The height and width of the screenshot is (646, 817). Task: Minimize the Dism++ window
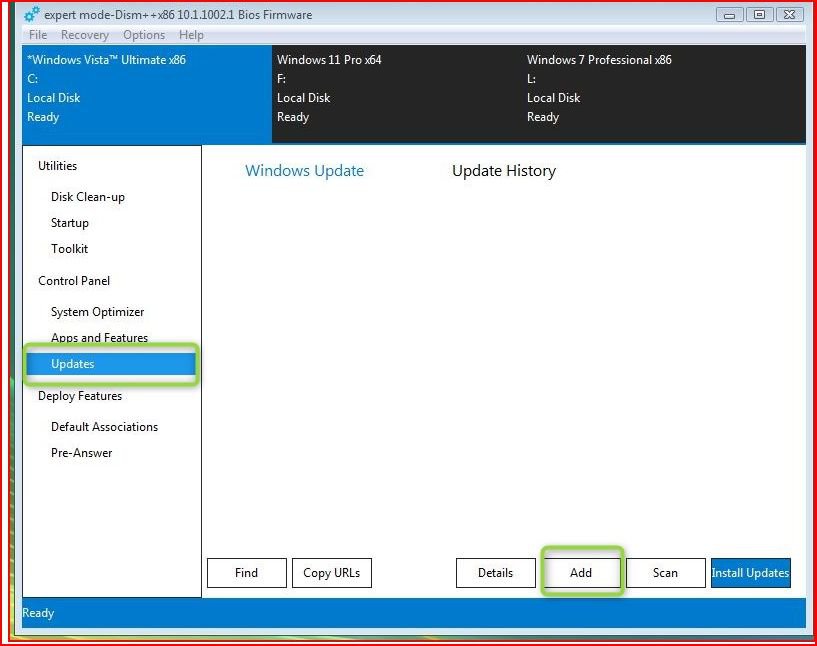[729, 15]
